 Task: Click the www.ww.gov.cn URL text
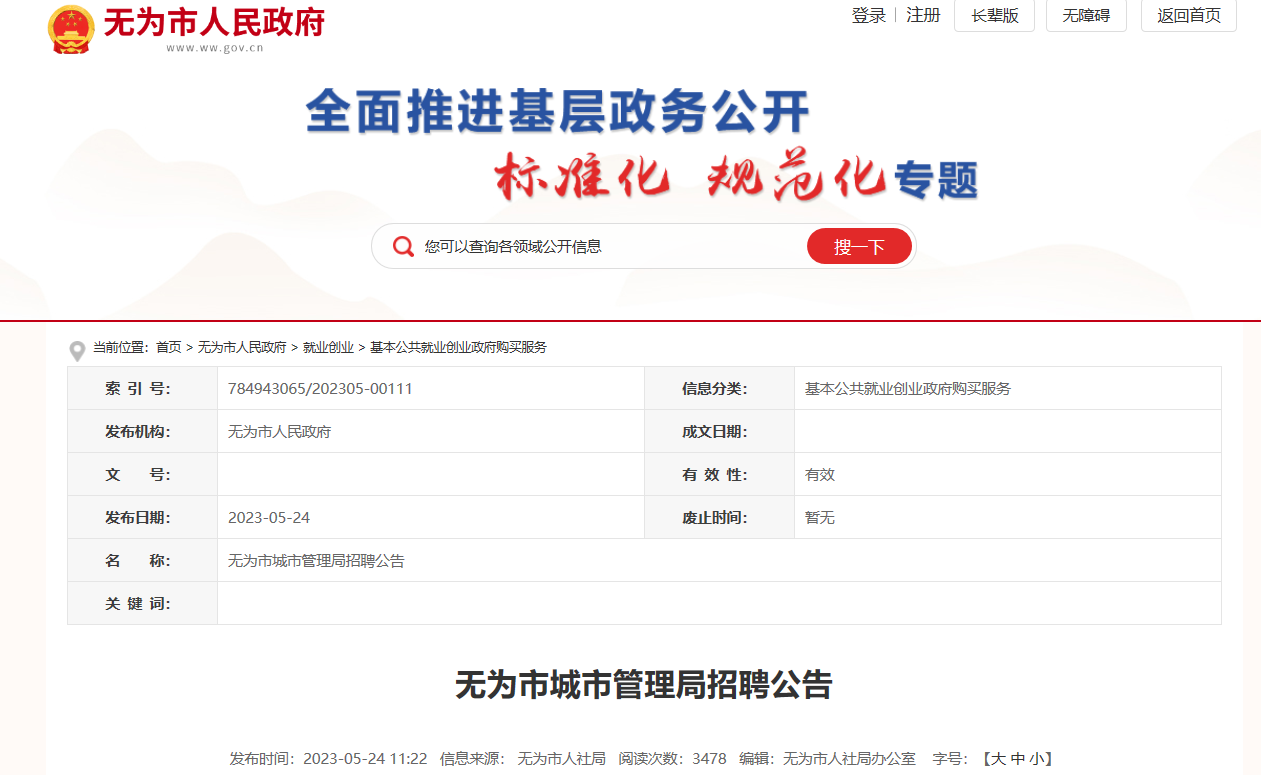pyautogui.click(x=215, y=47)
